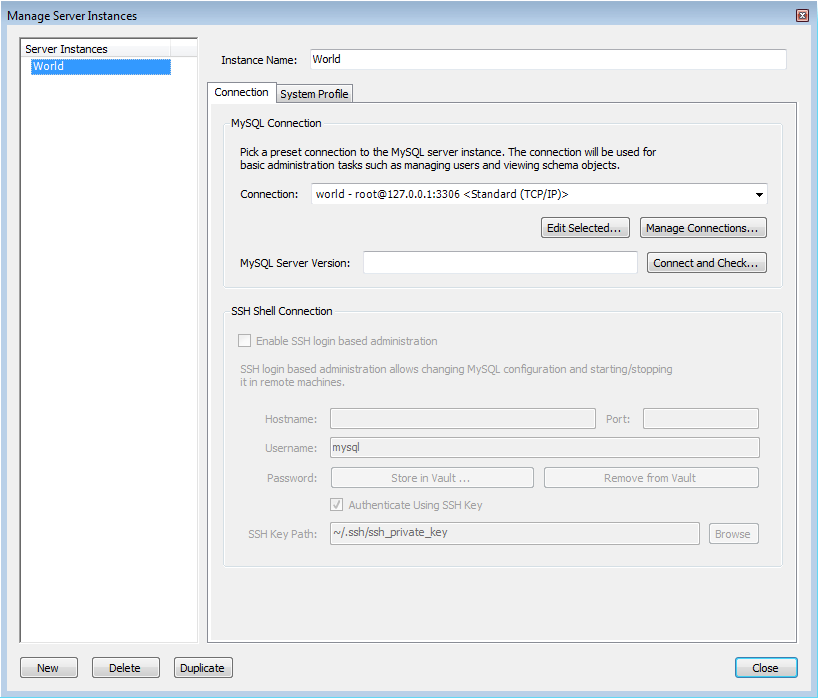Viewport: 818px width, 698px height.
Task: Edit the SSH Key Path field
Action: [x=514, y=533]
